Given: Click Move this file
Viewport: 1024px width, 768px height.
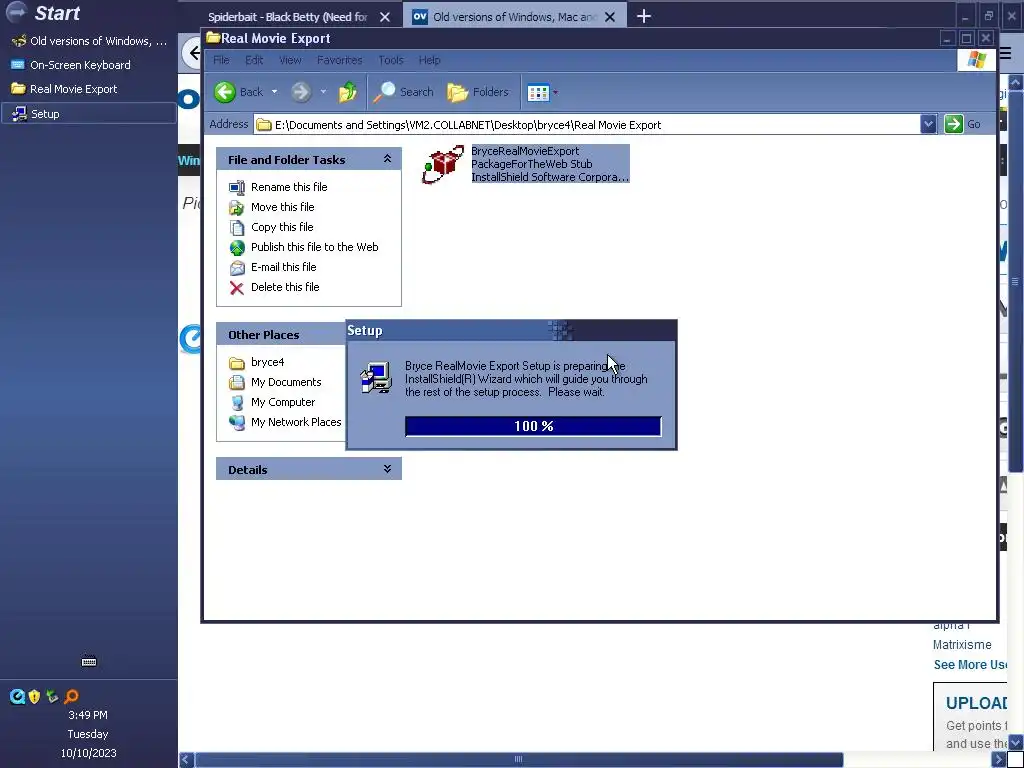Looking at the screenshot, I should (x=283, y=207).
